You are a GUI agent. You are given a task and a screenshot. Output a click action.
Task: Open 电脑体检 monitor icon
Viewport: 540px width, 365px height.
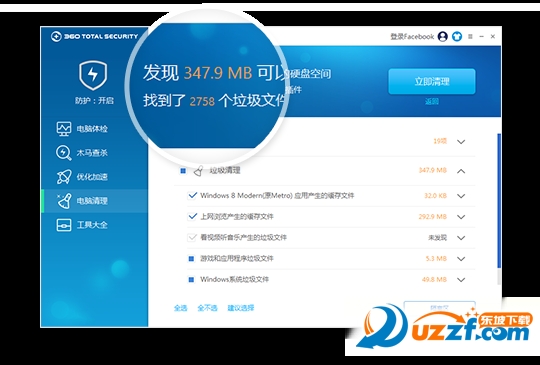click(x=64, y=128)
